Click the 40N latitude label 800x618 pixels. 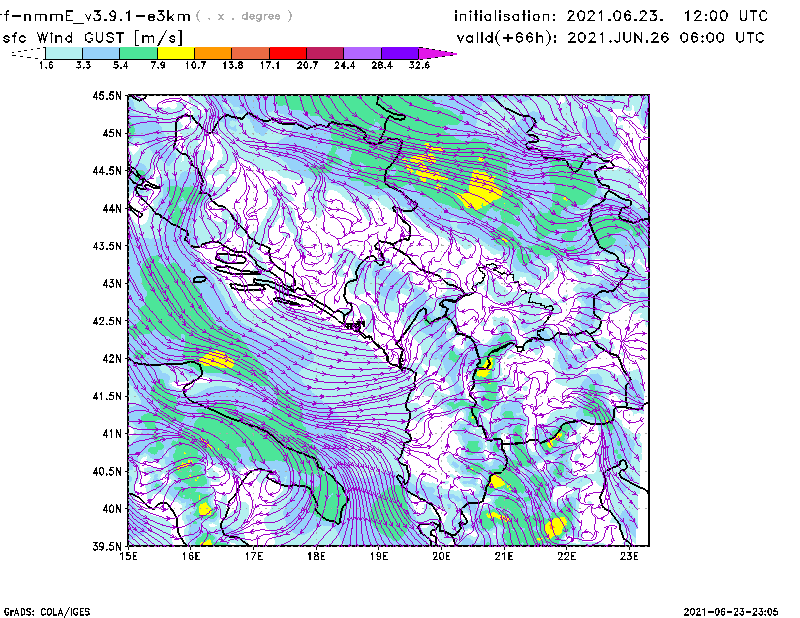point(112,509)
